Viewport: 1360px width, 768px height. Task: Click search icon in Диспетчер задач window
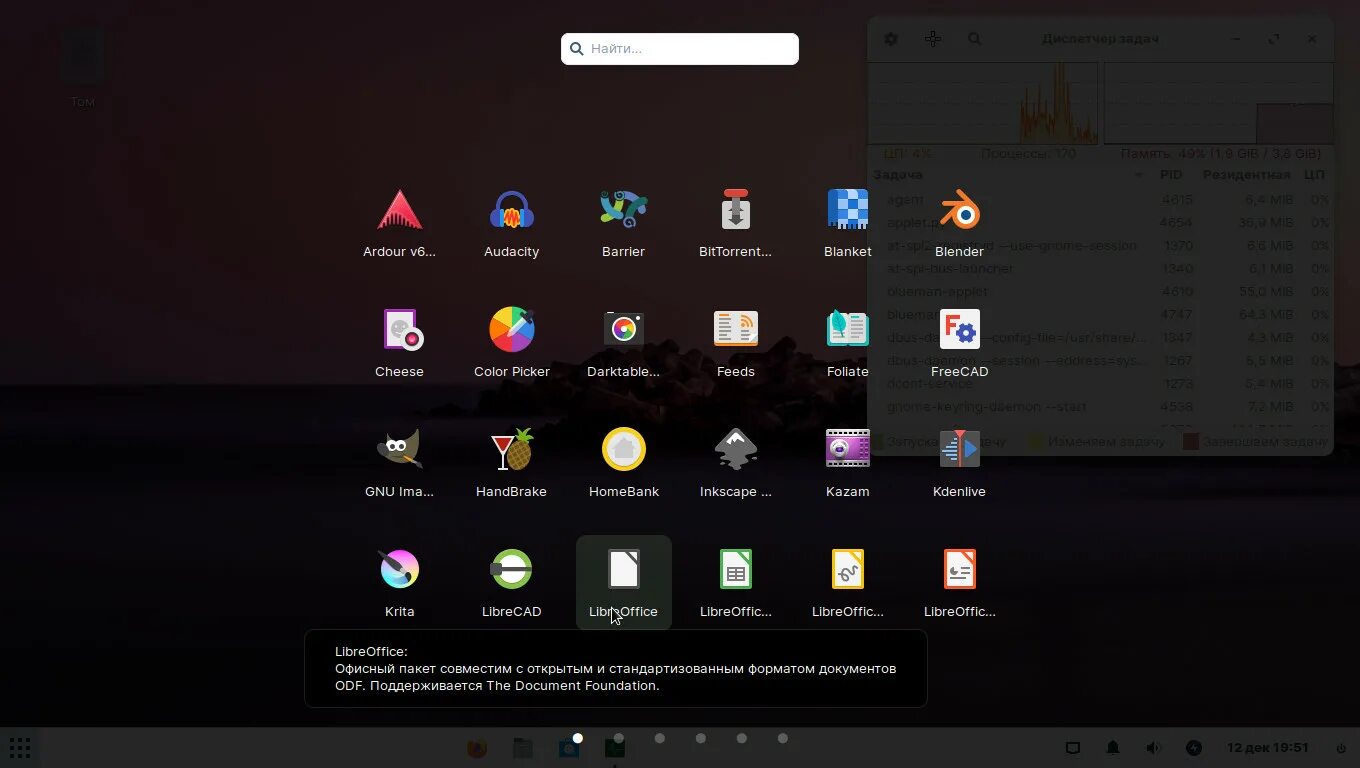(x=974, y=39)
